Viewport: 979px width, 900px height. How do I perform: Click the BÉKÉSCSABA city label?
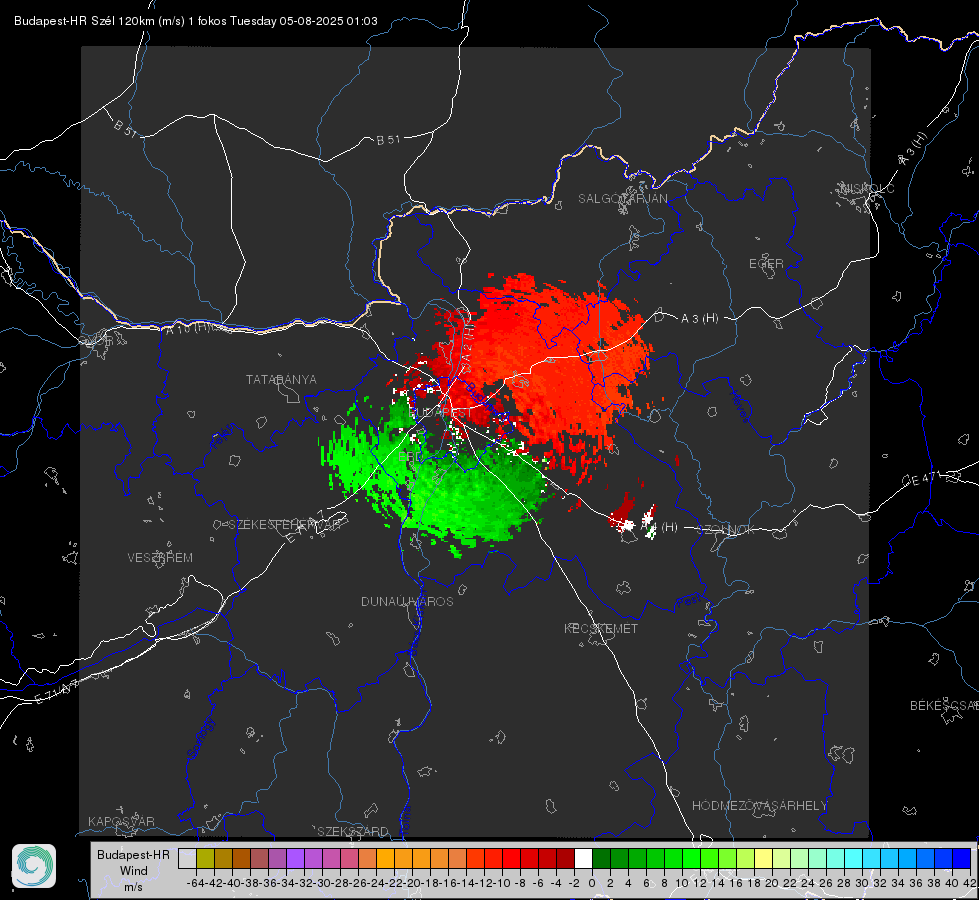point(944,705)
